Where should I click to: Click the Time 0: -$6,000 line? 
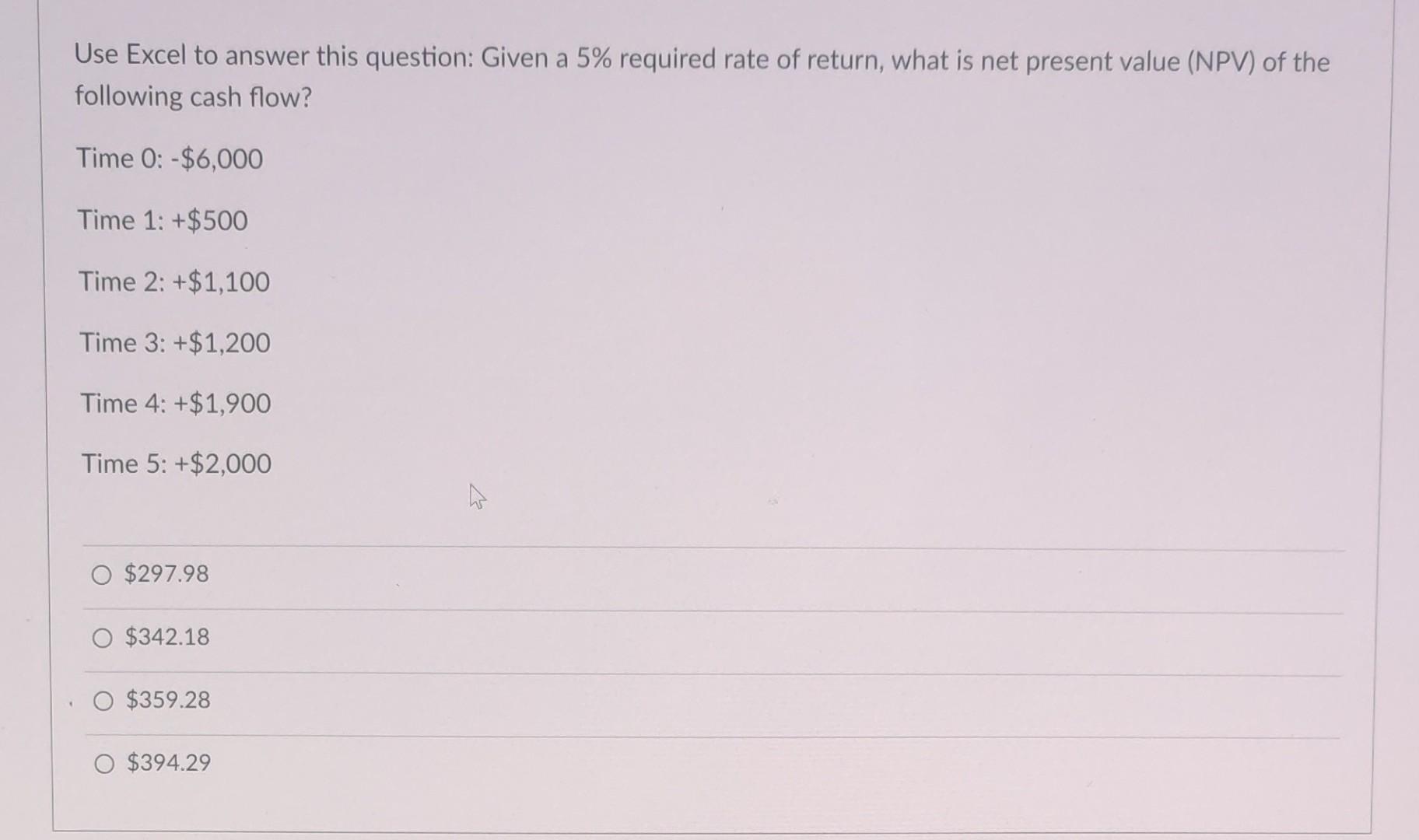click(x=169, y=159)
